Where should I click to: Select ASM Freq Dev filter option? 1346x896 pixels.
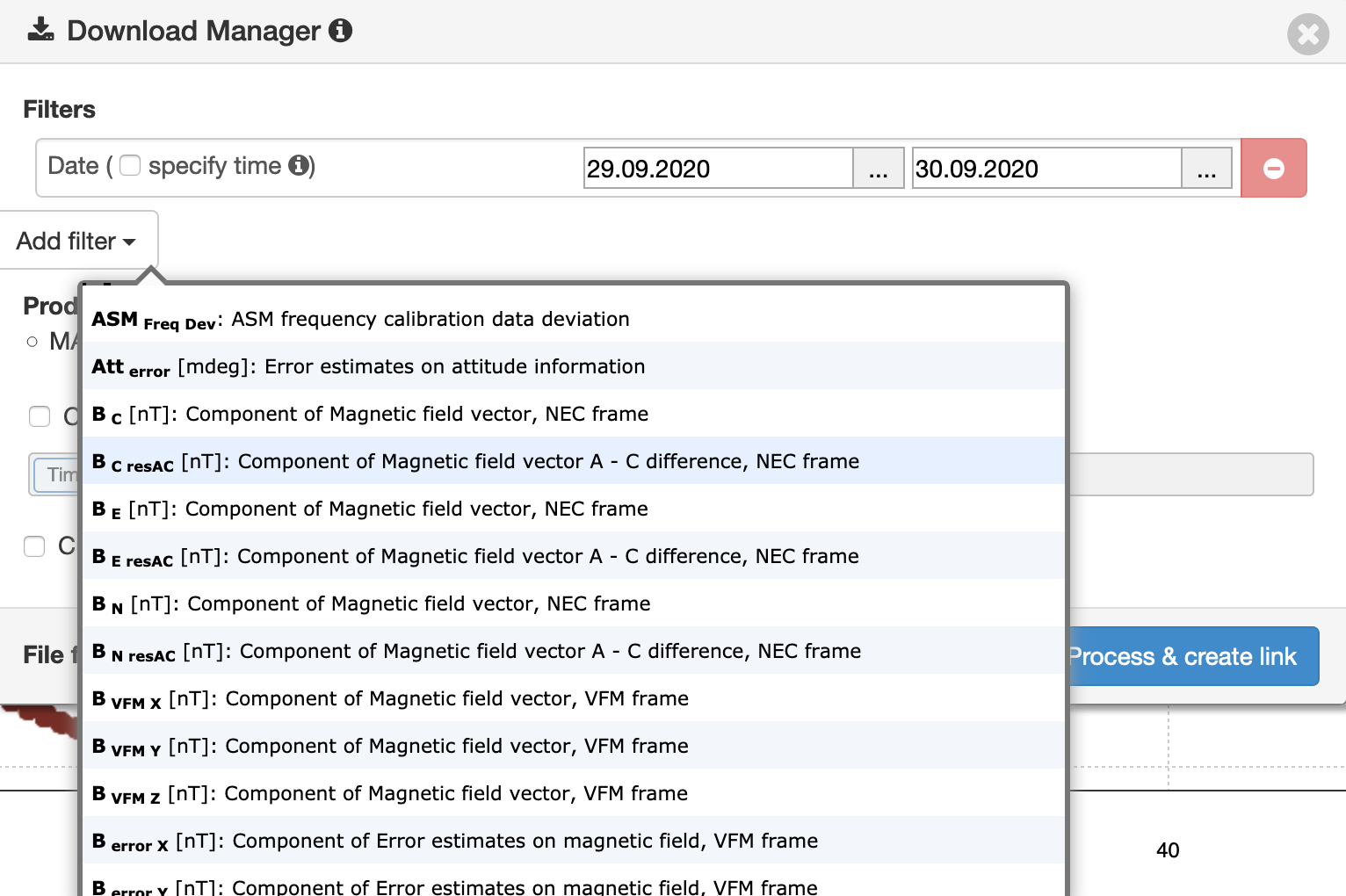pos(574,319)
